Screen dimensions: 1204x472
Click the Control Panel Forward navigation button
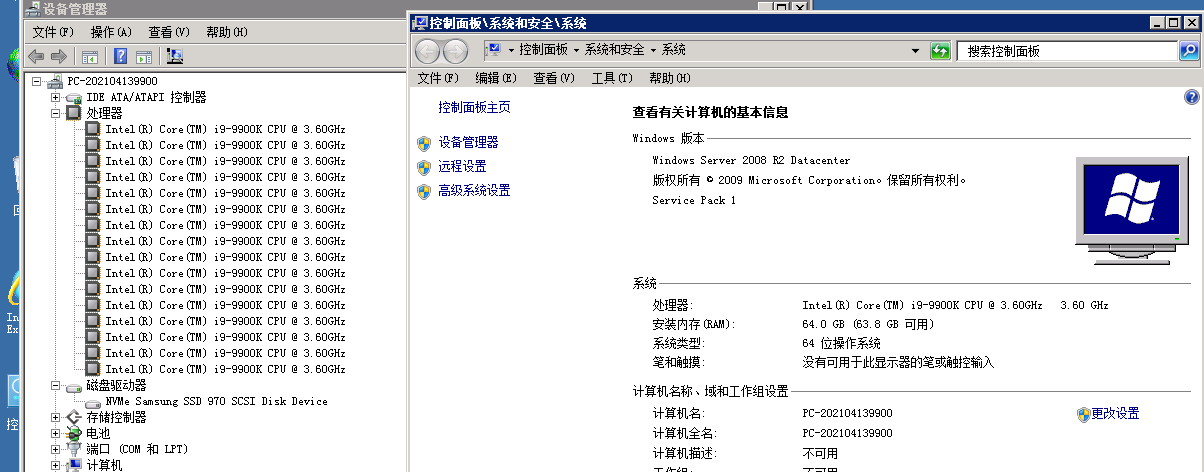point(455,51)
